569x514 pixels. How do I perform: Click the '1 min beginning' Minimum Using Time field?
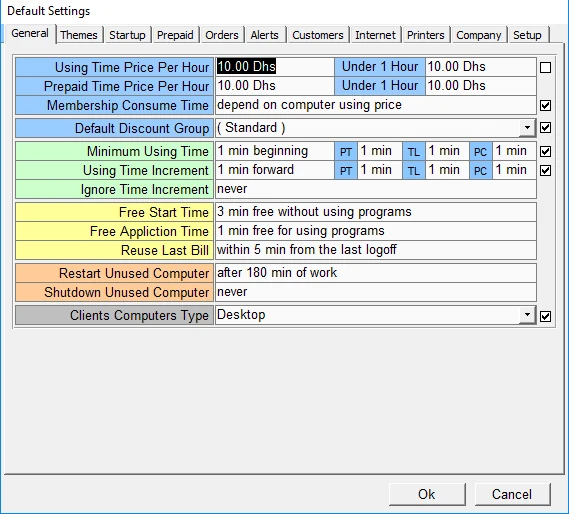pyautogui.click(x=275, y=151)
